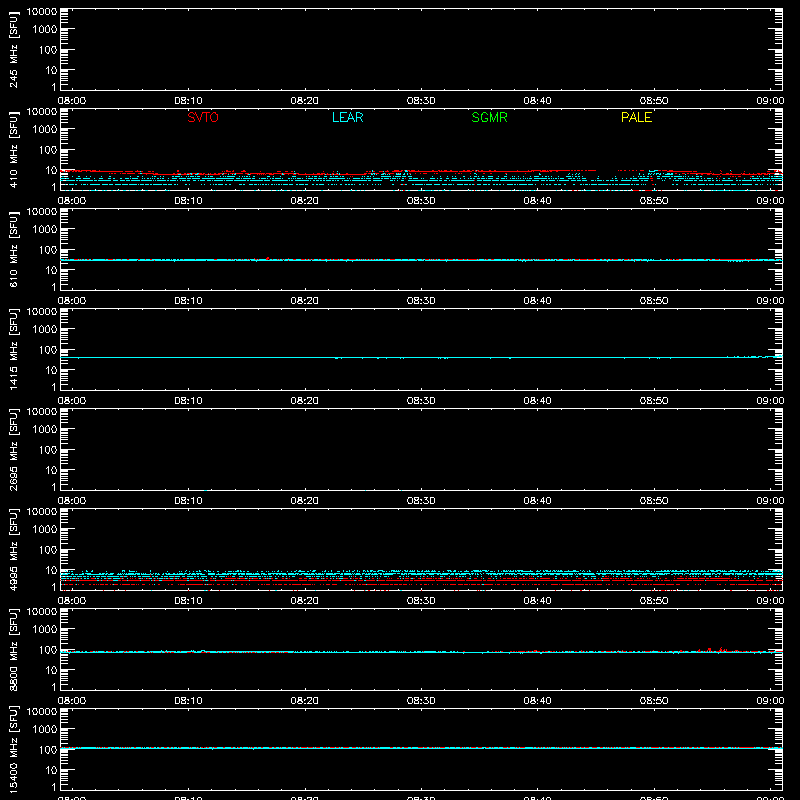Click the gap in red trace near 08:46 in 410 MHz plot

coord(607,171)
